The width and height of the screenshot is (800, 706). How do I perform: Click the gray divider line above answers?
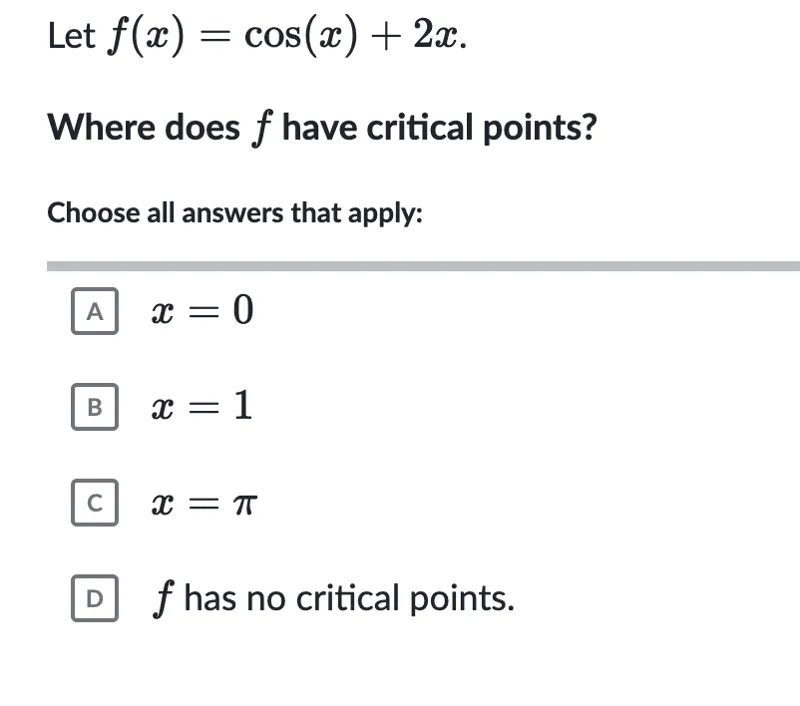423,266
